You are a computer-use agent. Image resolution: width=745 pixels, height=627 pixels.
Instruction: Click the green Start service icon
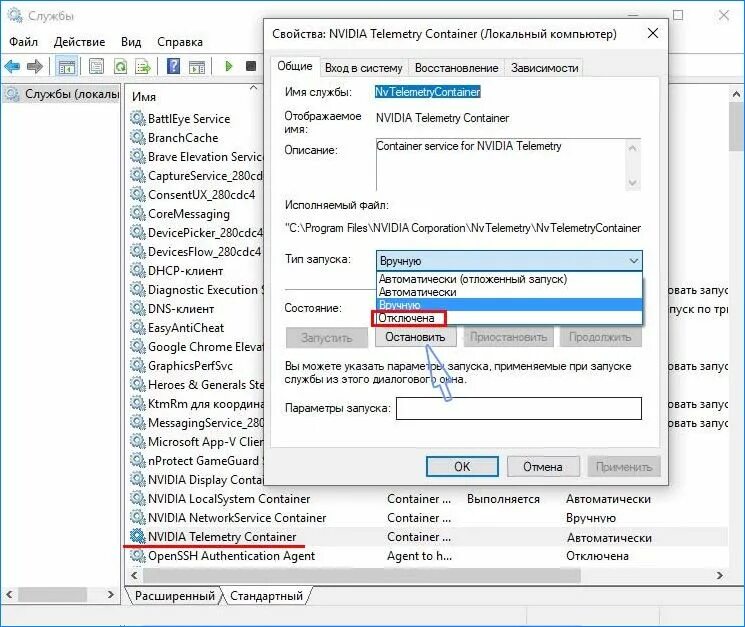tap(229, 66)
